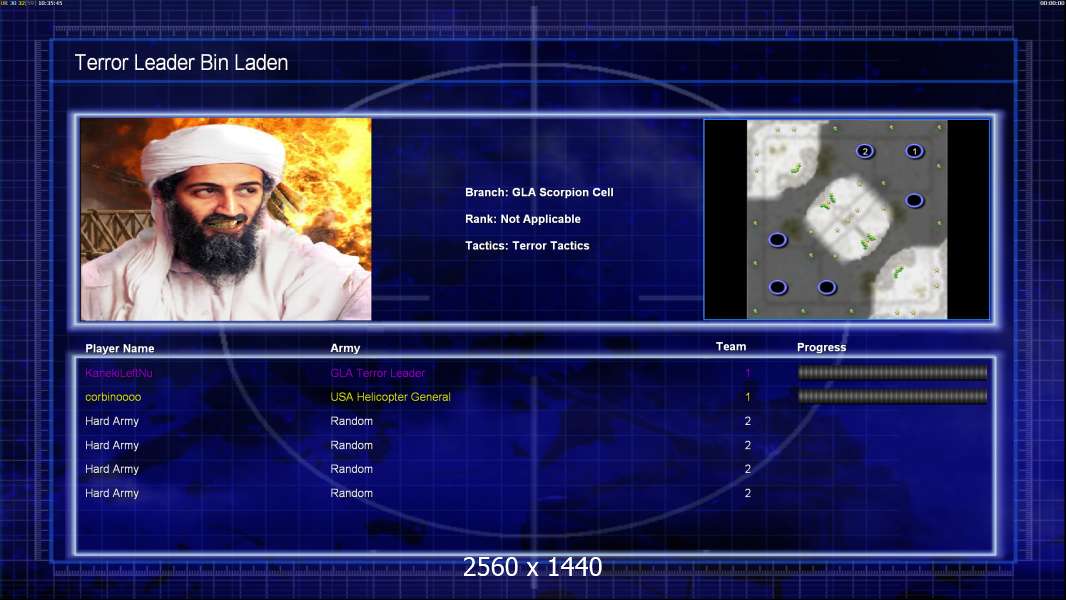This screenshot has width=1066, height=600.
Task: Click corbinoooo's loading progress bar
Action: click(x=892, y=396)
